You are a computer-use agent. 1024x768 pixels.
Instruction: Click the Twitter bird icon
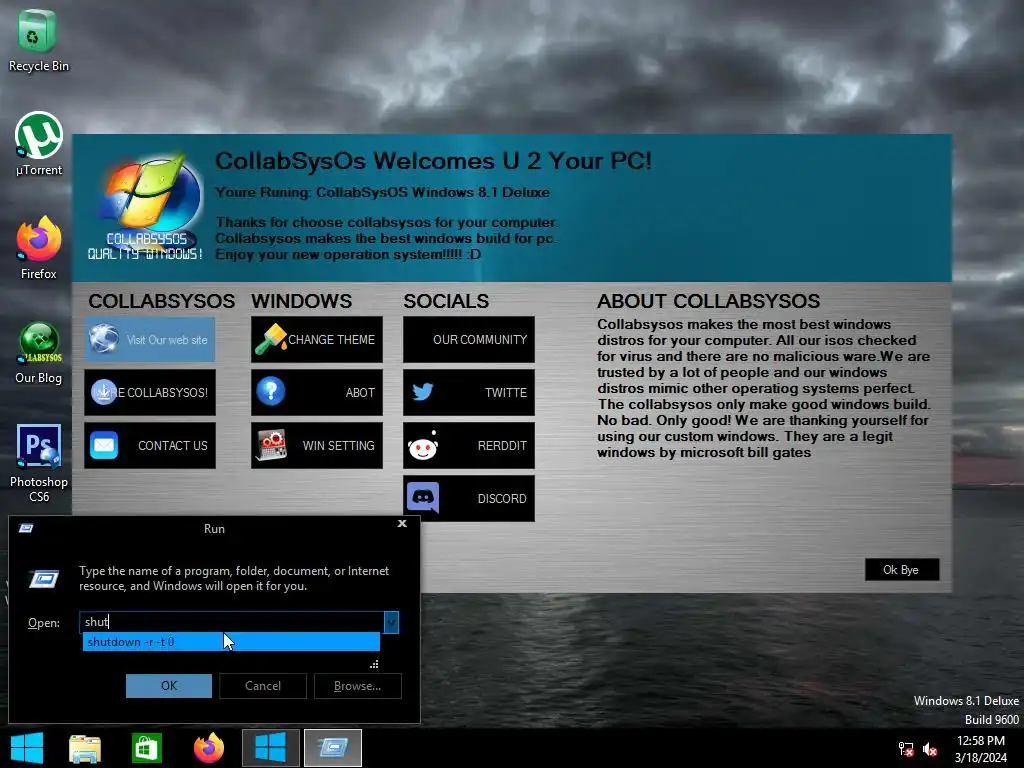tap(423, 392)
